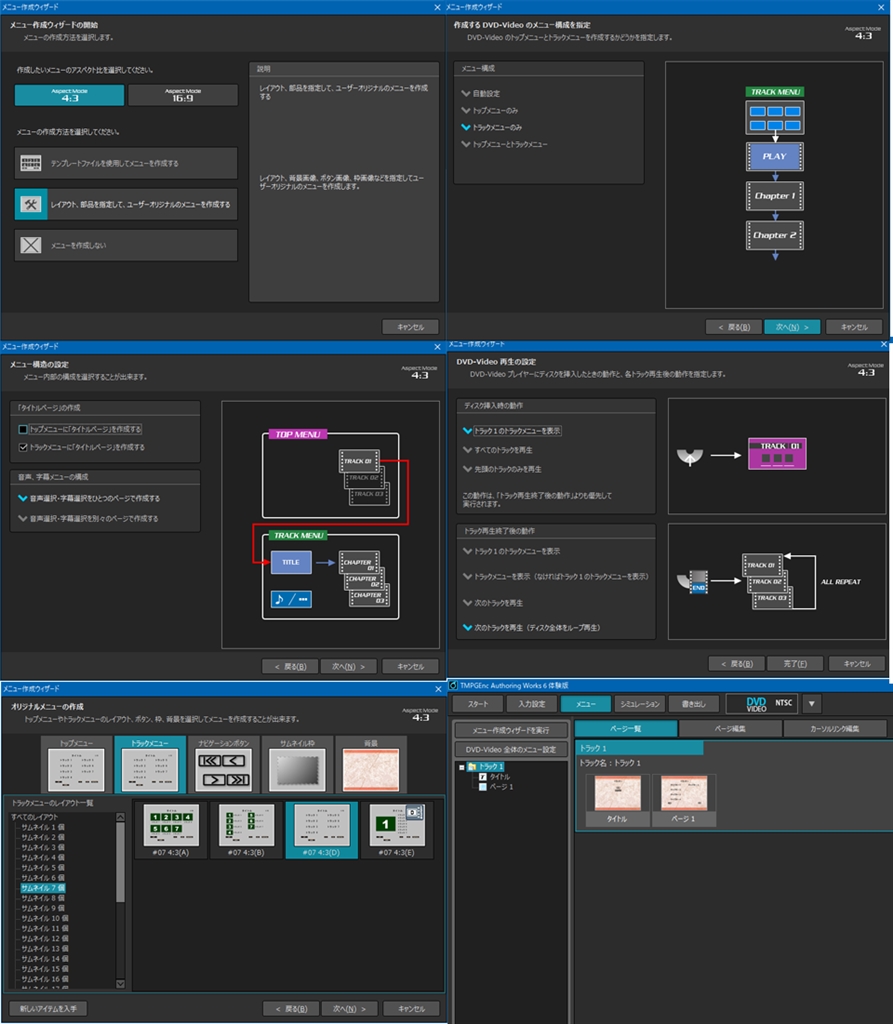Click DVD-Video 全体のメニュー設定 button

[511, 749]
